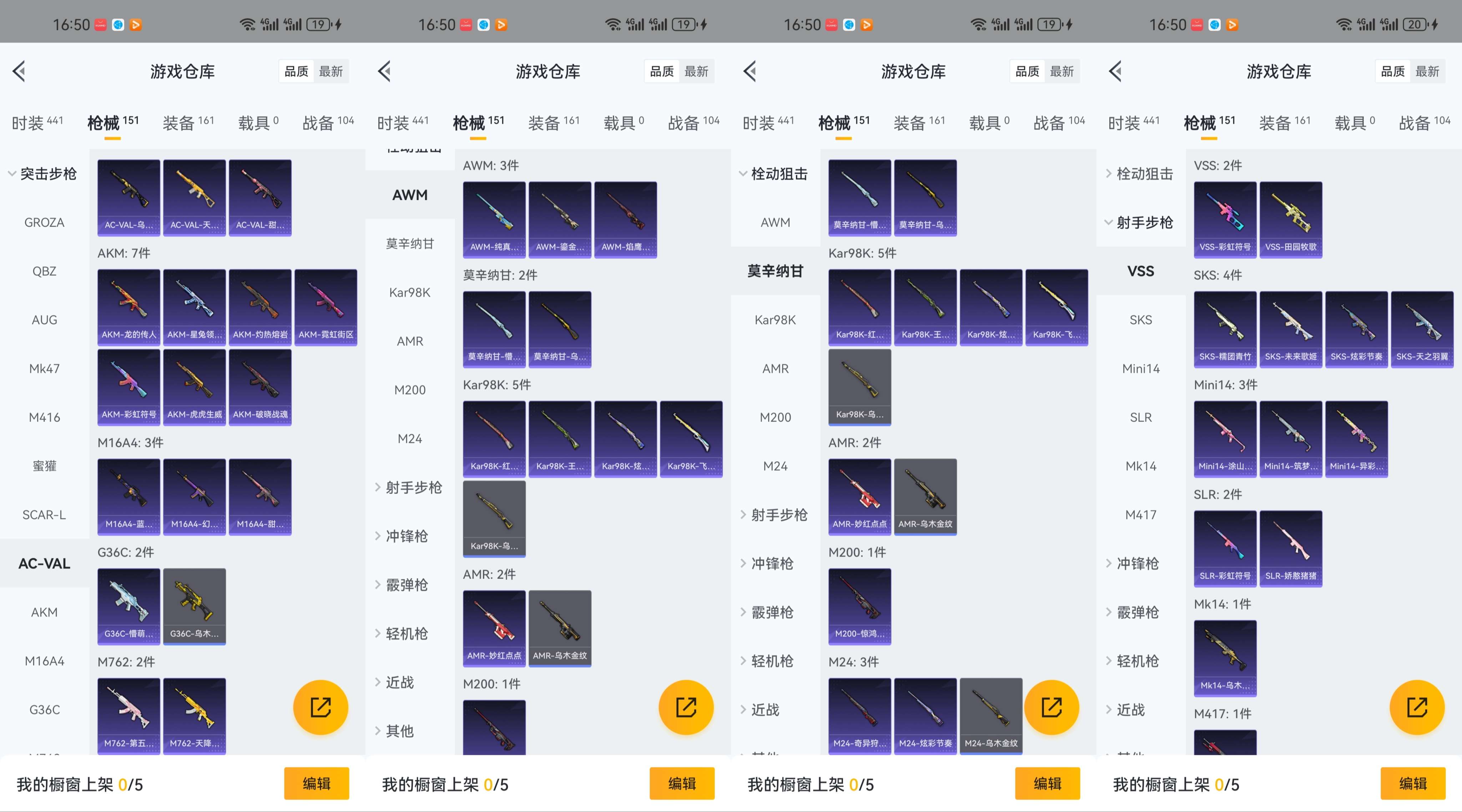Viewport: 1462px width, 812px height.
Task: Expand 射手步枪 in the second screenshot
Action: pyautogui.click(x=409, y=488)
